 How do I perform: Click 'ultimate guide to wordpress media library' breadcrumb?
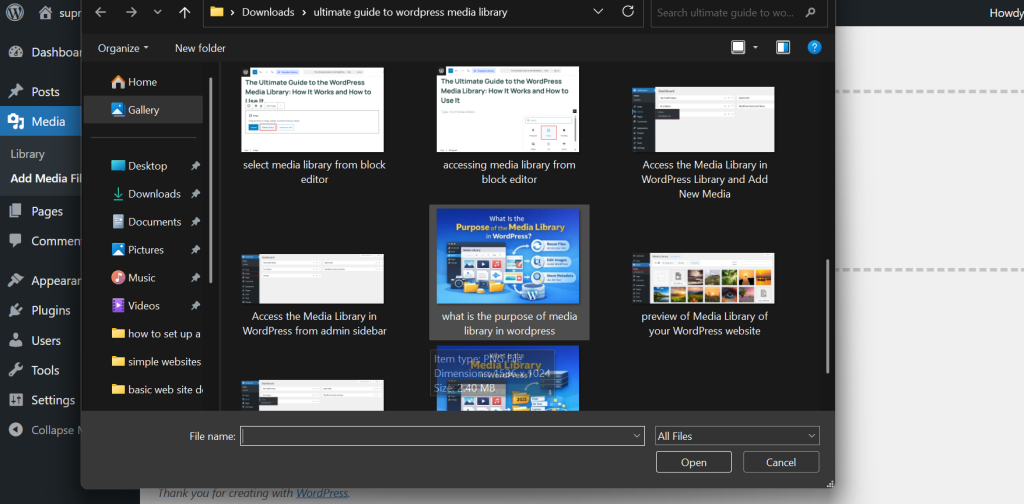[410, 12]
